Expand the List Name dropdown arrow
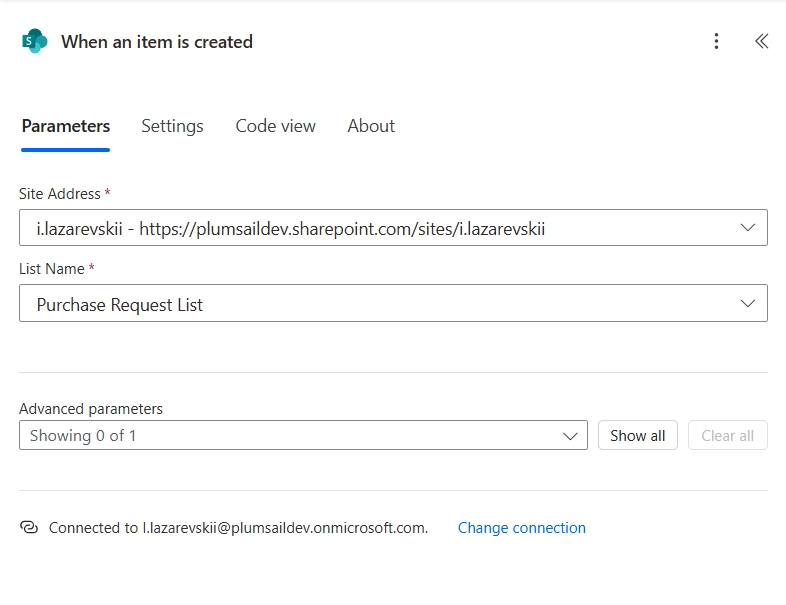 [747, 304]
